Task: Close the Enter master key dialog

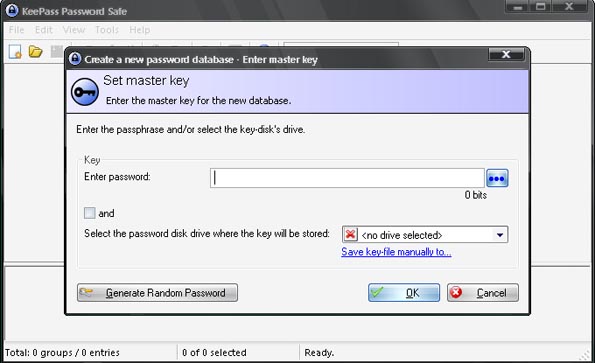Action: (x=506, y=55)
